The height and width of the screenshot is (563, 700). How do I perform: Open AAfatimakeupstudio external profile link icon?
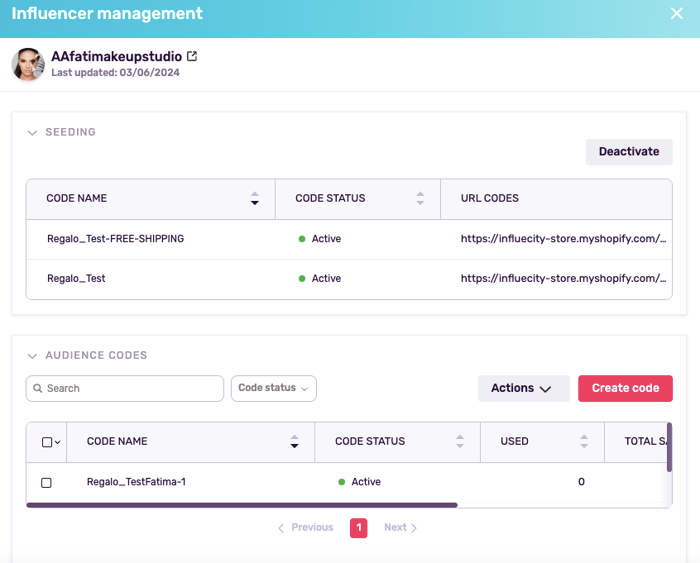coord(192,57)
